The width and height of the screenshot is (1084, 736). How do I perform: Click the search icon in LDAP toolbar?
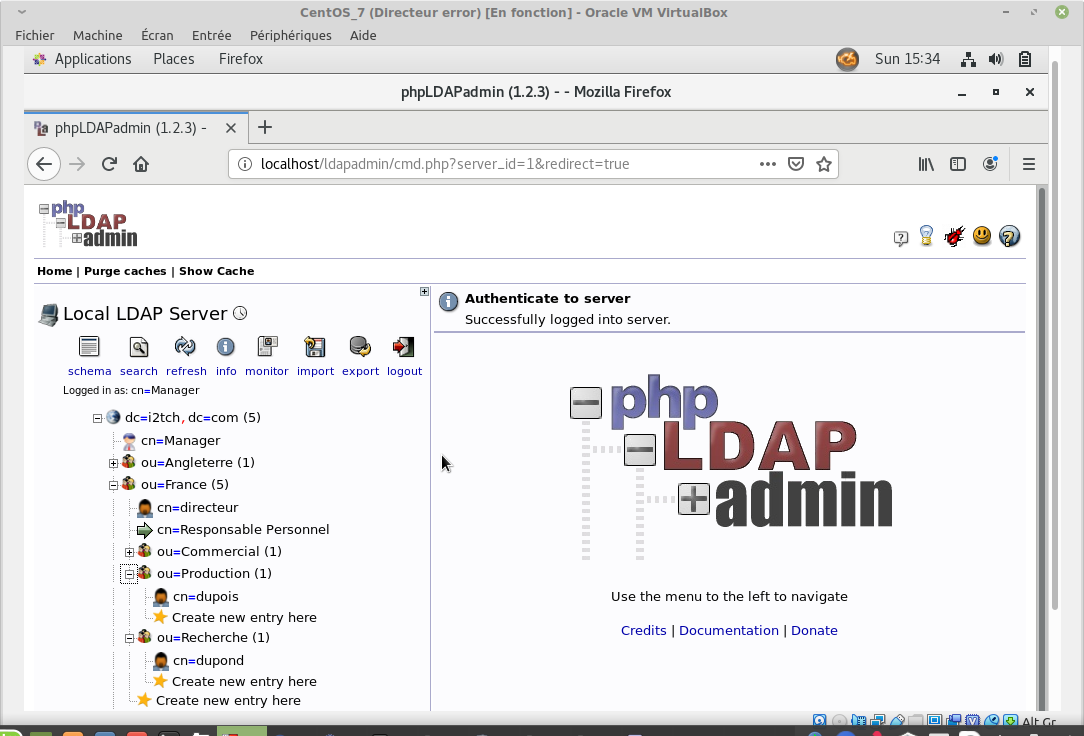[x=139, y=347]
